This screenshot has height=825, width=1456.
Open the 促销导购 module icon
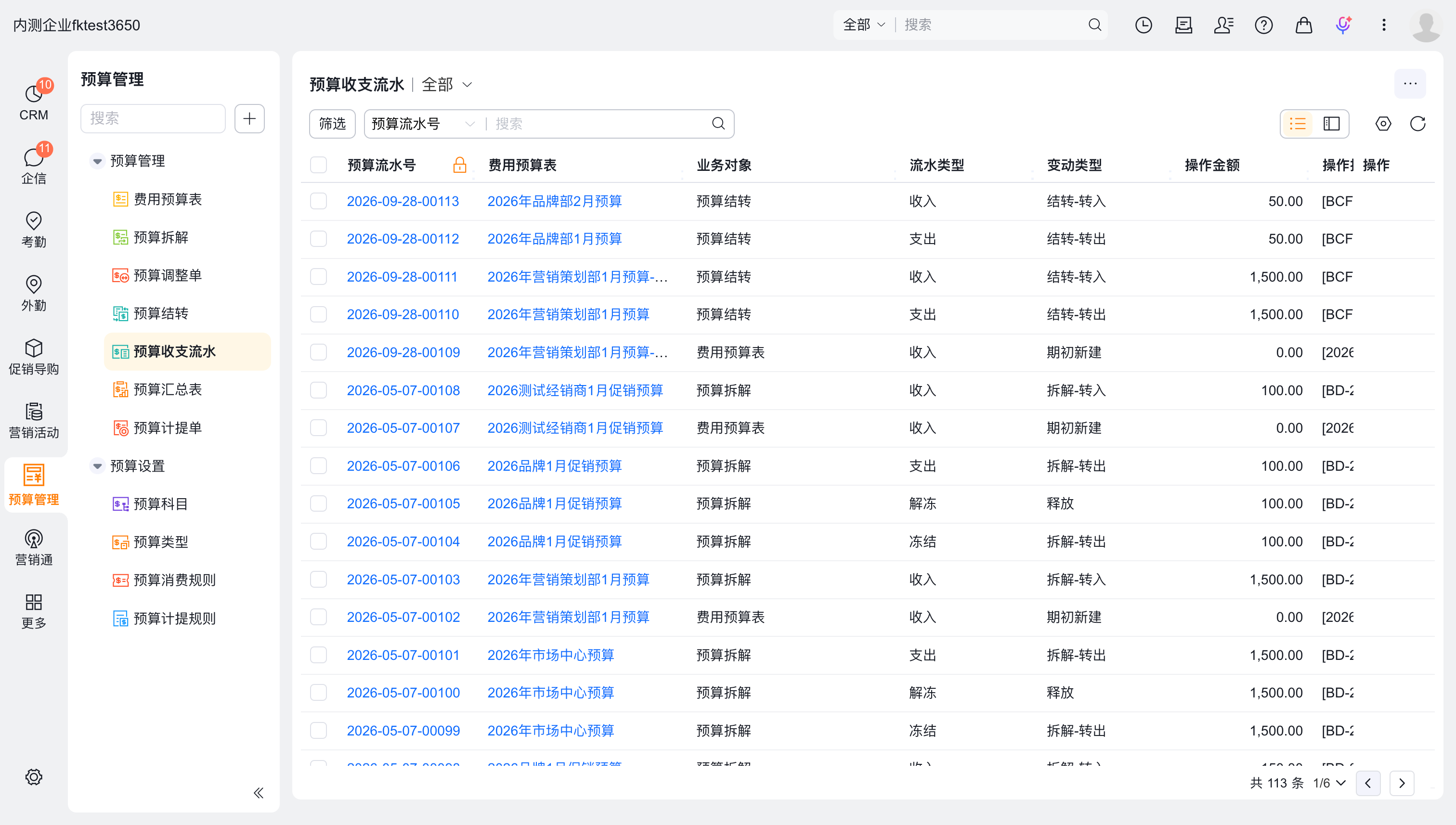[33, 356]
